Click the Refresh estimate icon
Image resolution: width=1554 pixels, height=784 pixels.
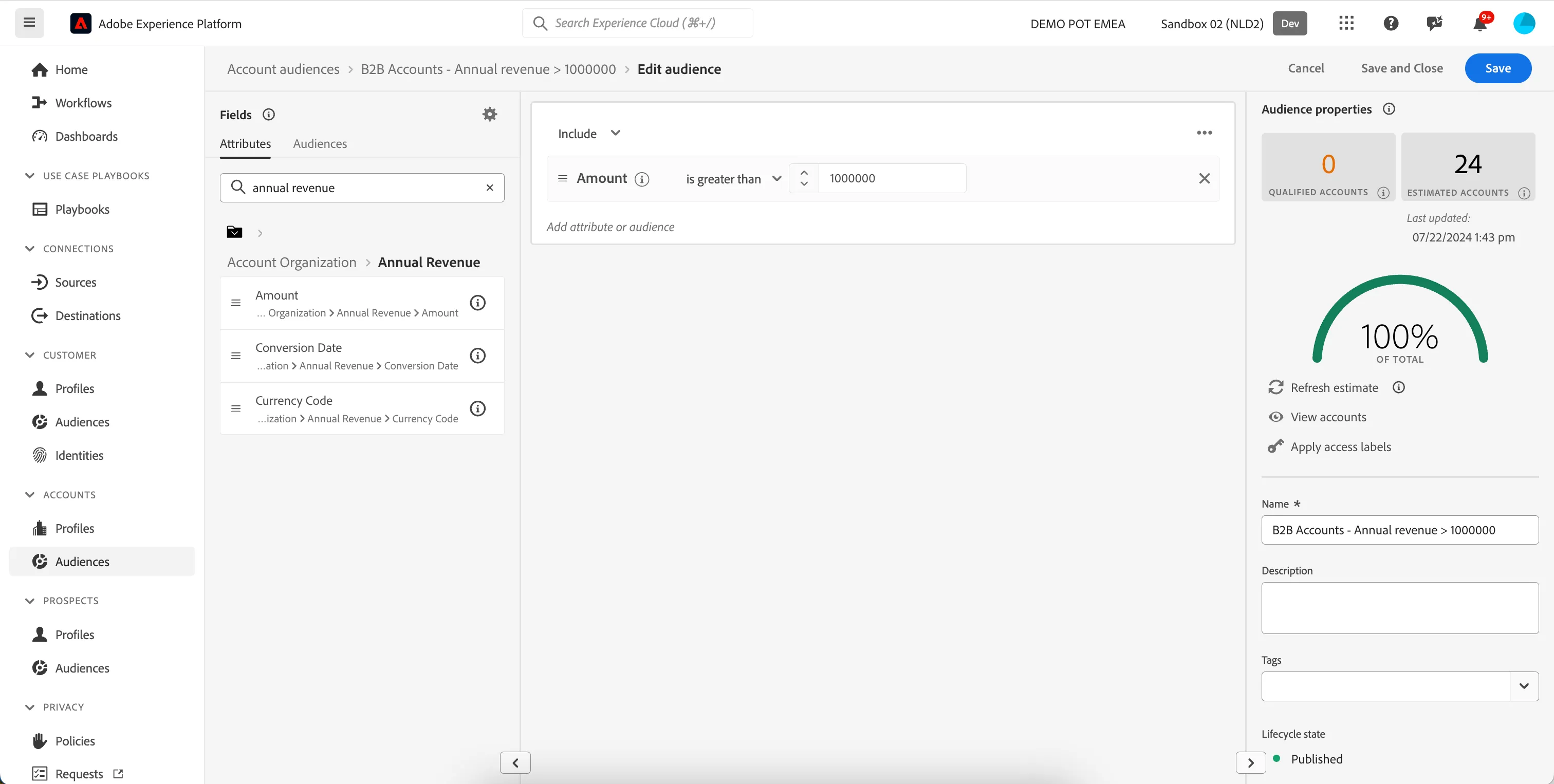pyautogui.click(x=1275, y=387)
